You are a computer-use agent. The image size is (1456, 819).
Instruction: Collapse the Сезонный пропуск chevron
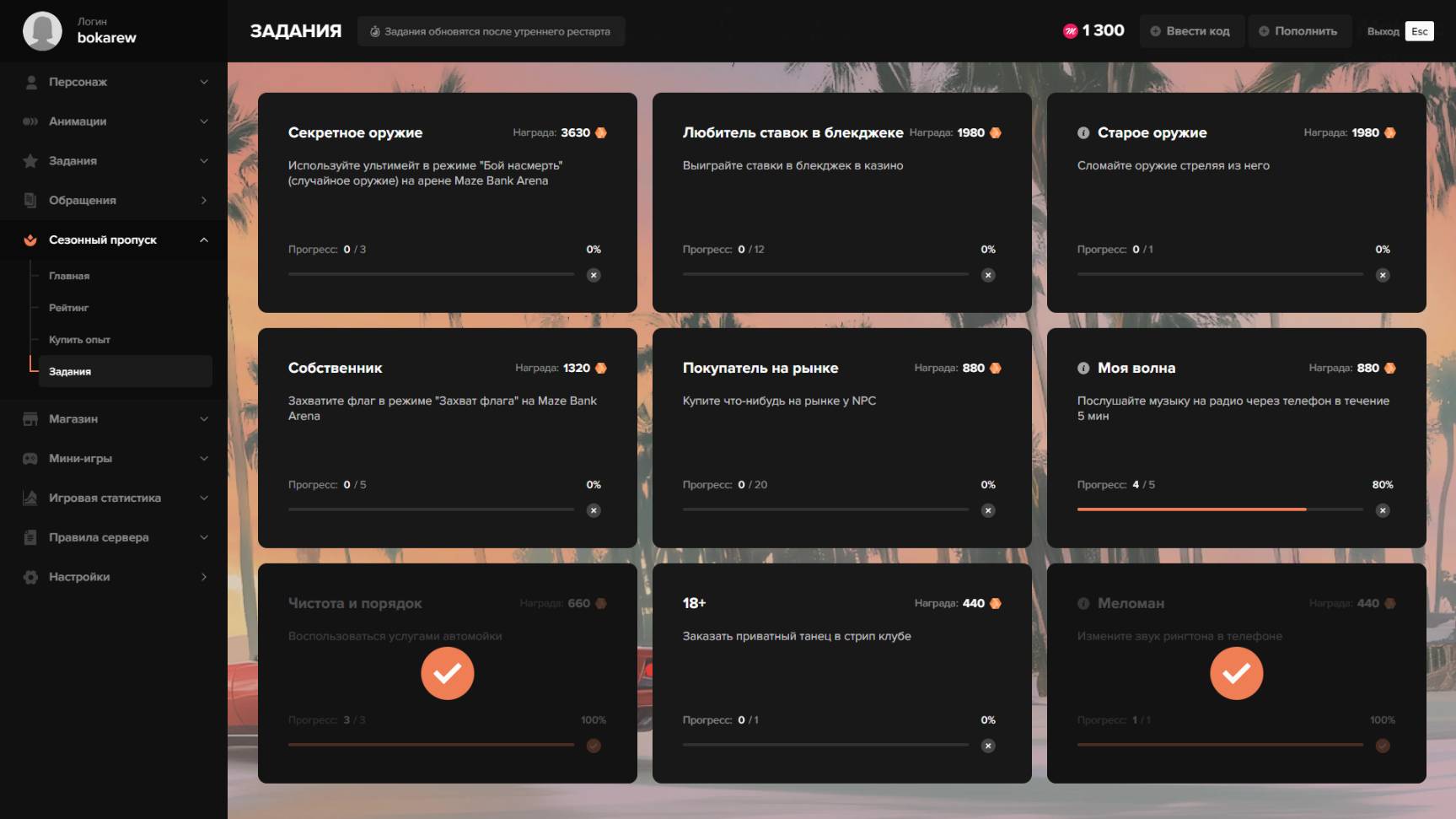(x=204, y=240)
